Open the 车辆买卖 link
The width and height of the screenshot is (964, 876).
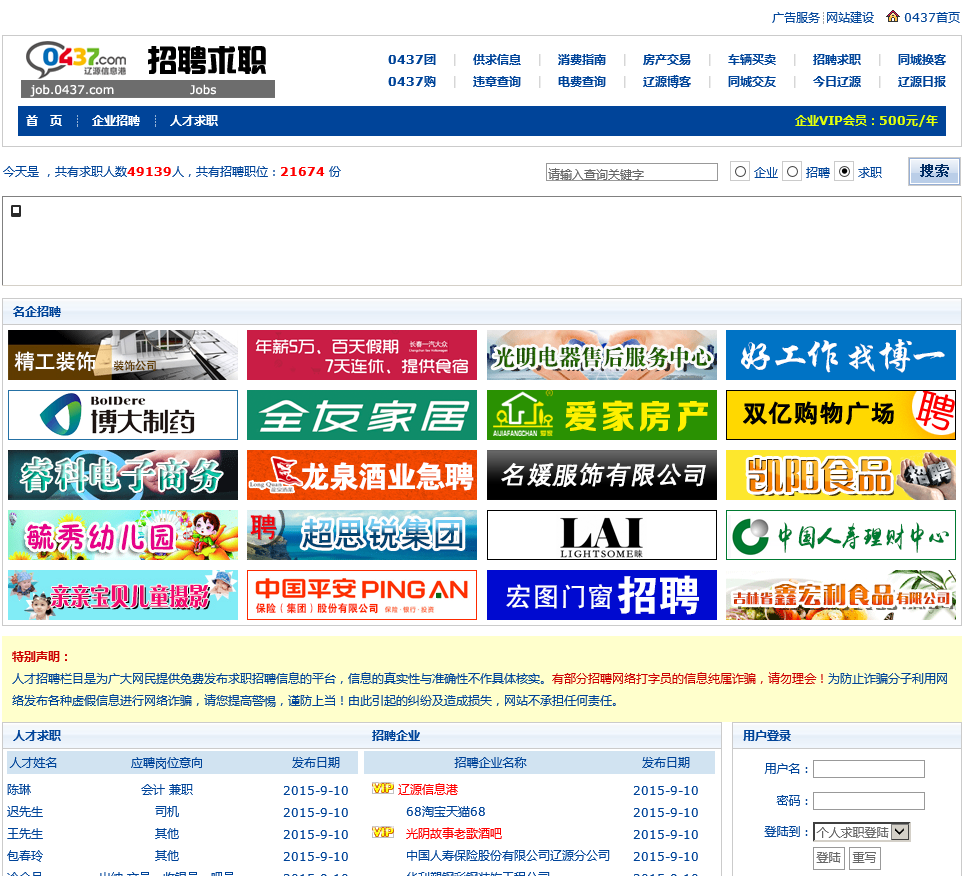tap(752, 60)
